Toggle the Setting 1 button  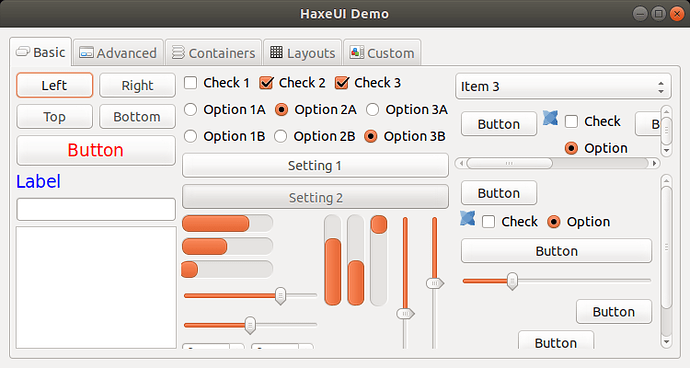(x=316, y=166)
